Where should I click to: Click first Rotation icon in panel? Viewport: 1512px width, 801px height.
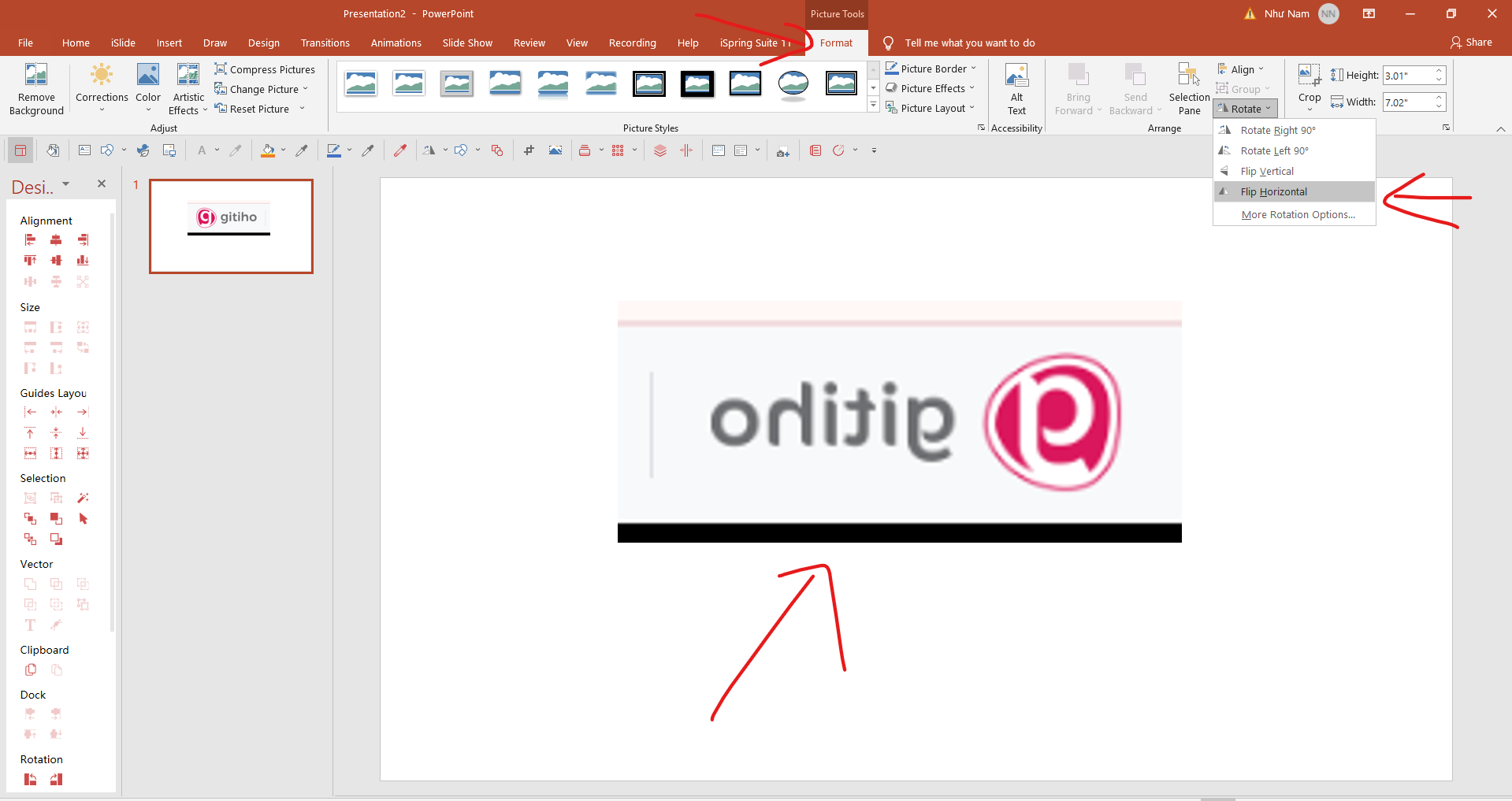point(30,779)
